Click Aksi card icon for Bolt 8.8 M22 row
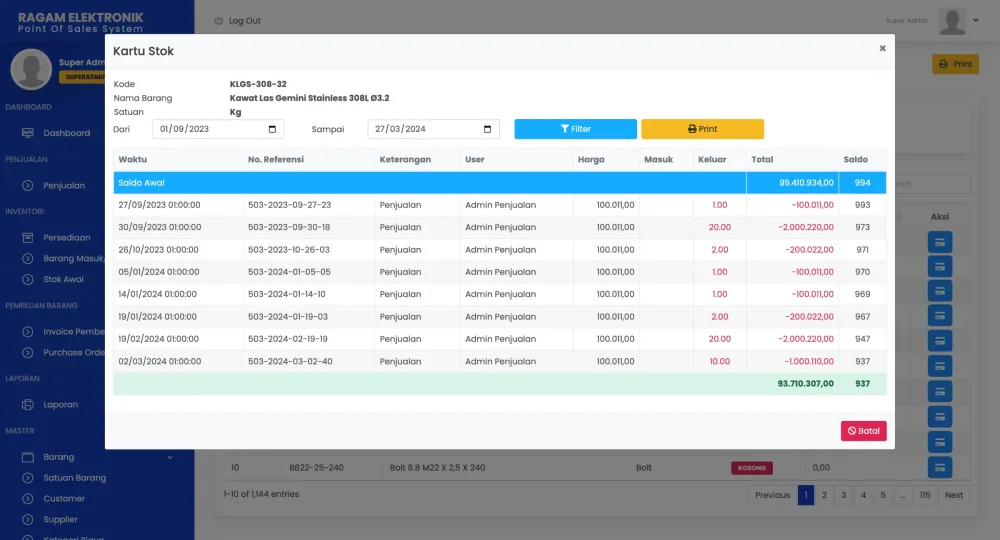This screenshot has height=540, width=1000. [939, 467]
